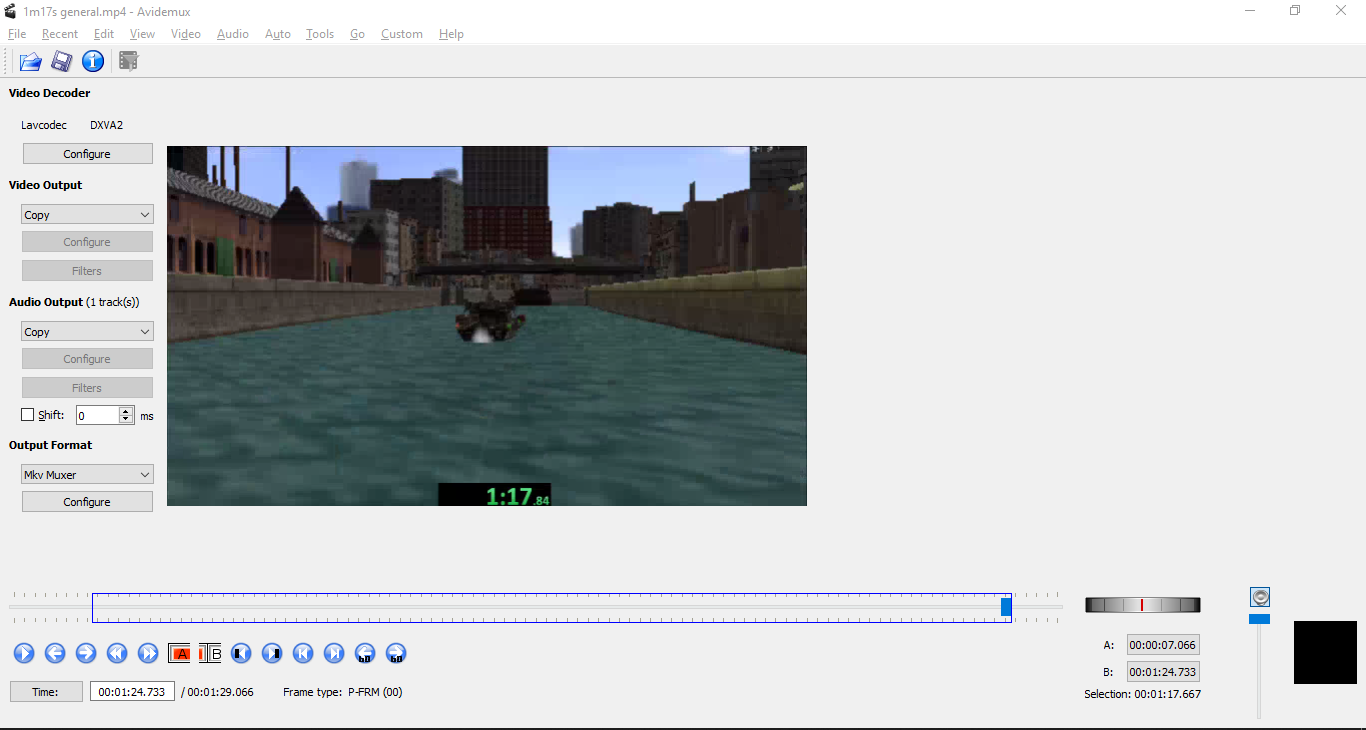
Task: Go to the last frame
Action: pyautogui.click(x=334, y=653)
